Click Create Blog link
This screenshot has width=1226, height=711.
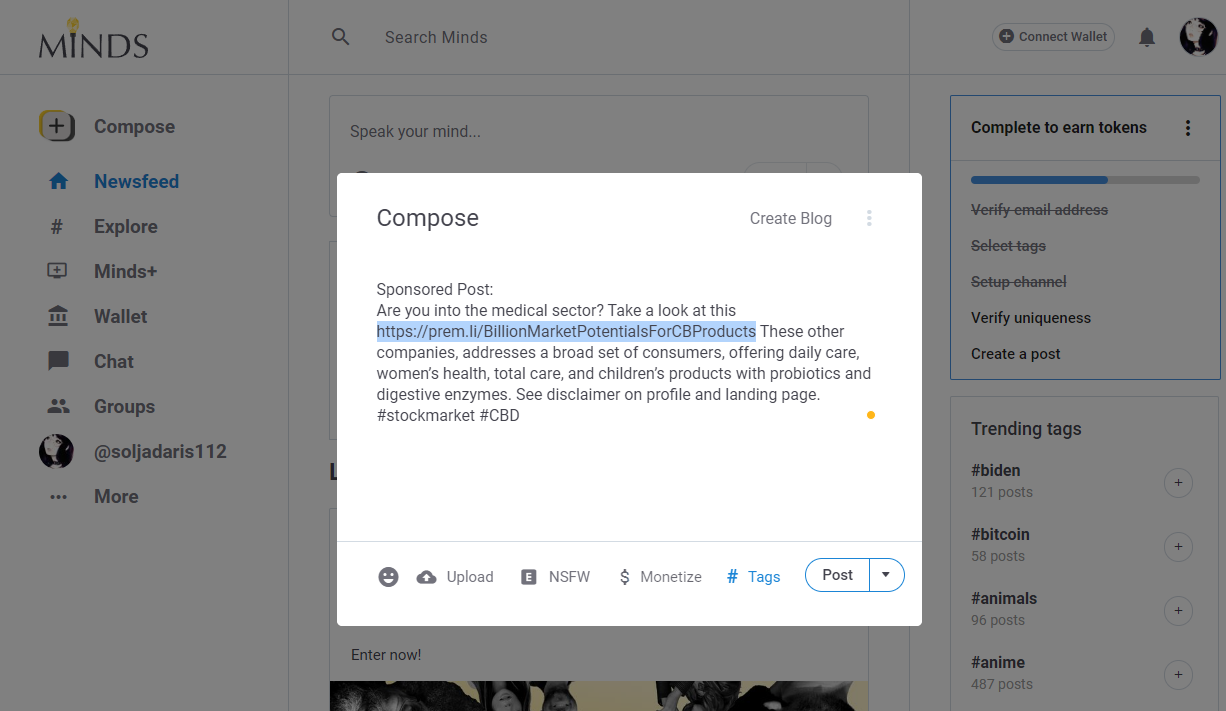tap(790, 218)
